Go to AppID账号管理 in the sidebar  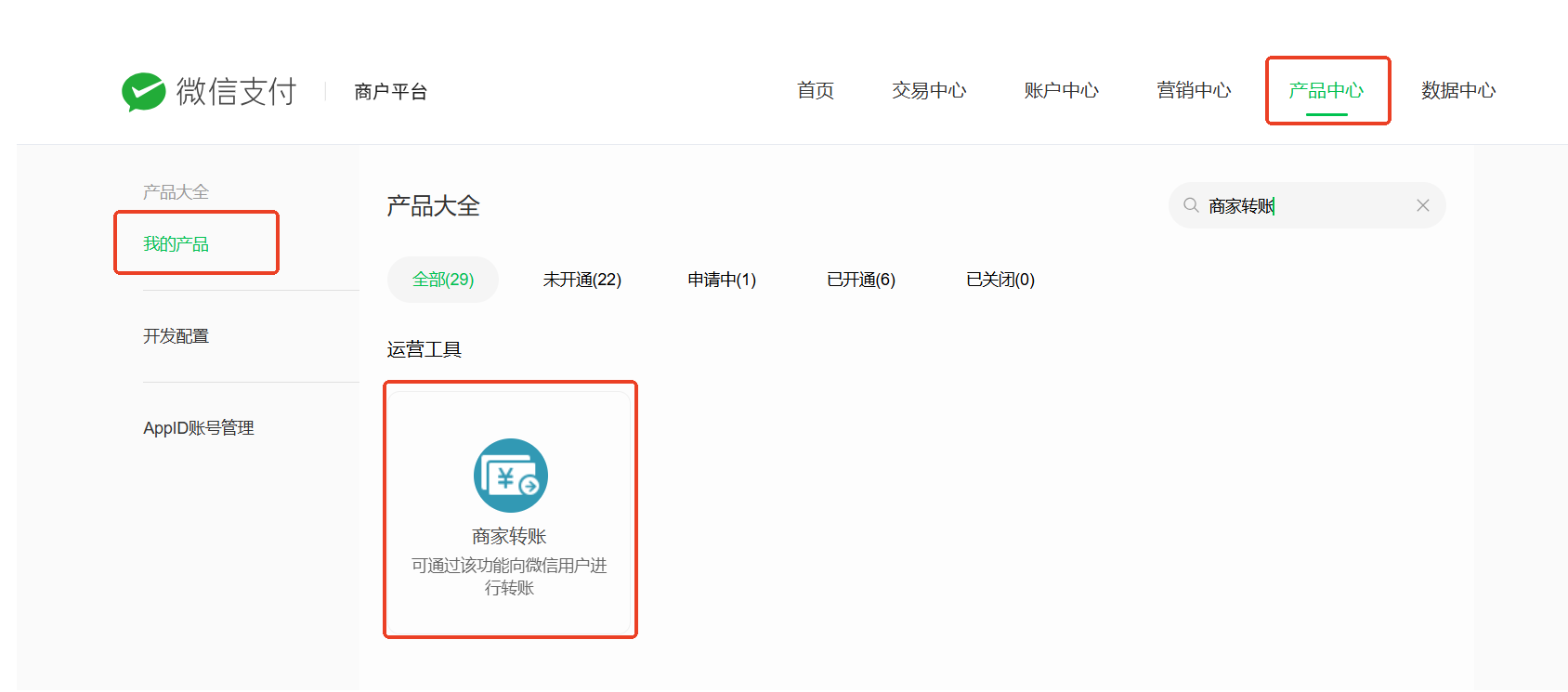[198, 428]
